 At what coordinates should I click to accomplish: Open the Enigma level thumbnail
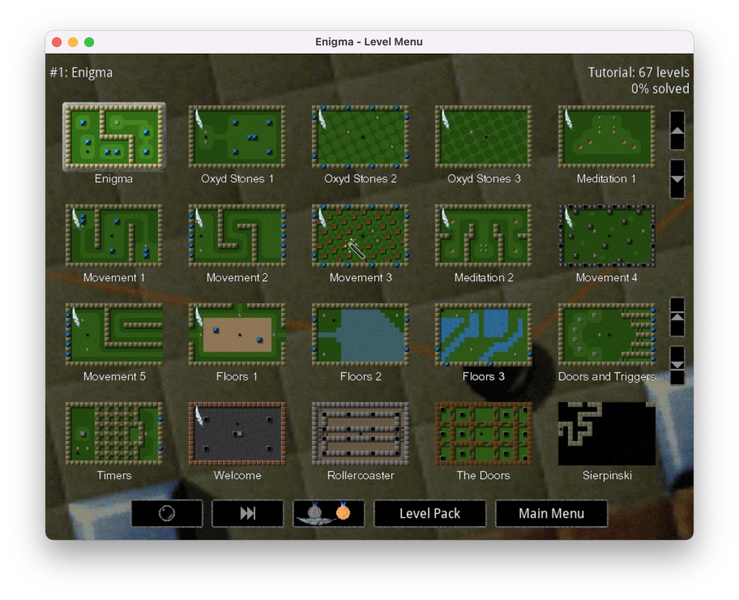coord(114,137)
